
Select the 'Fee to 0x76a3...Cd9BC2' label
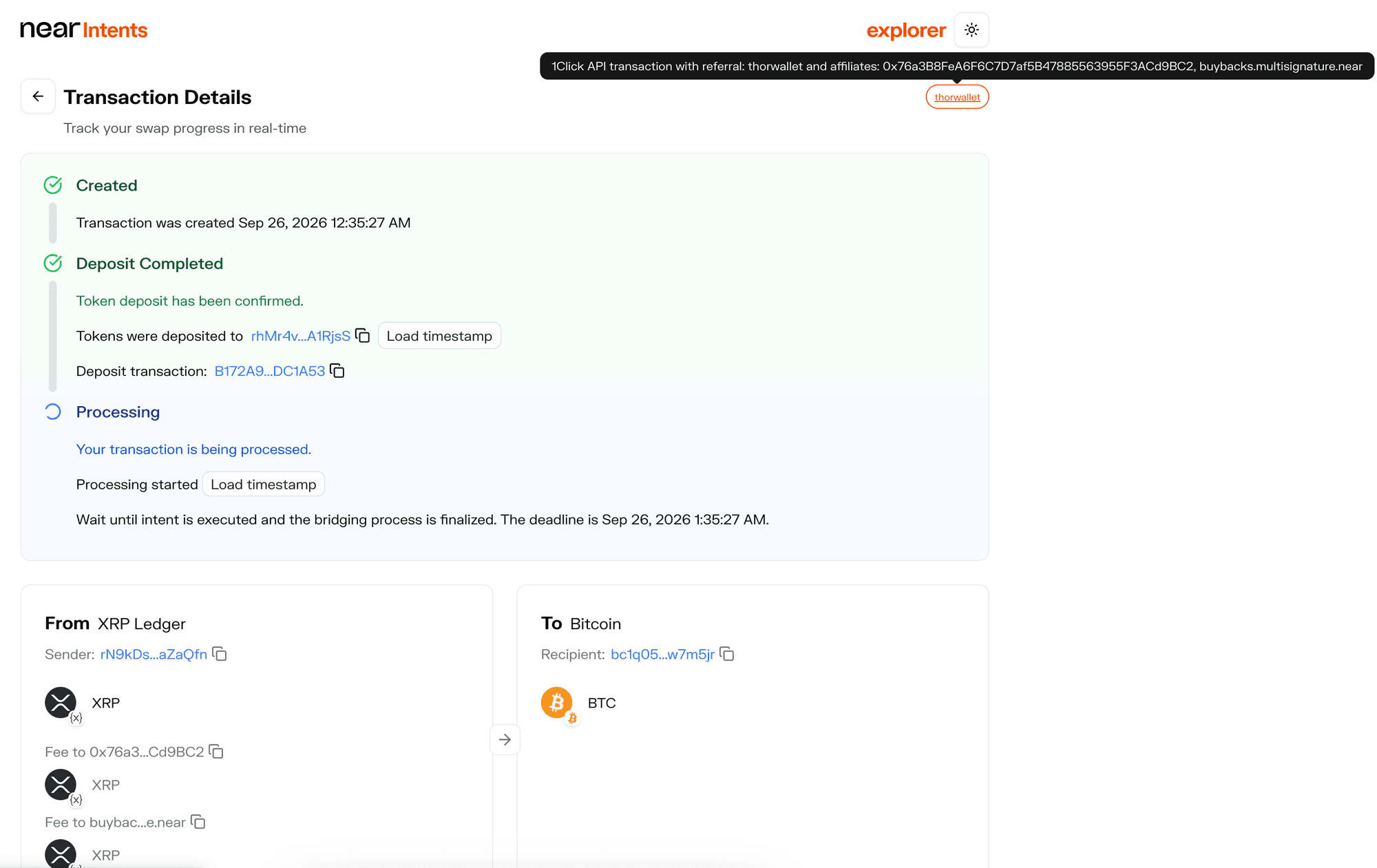click(125, 752)
